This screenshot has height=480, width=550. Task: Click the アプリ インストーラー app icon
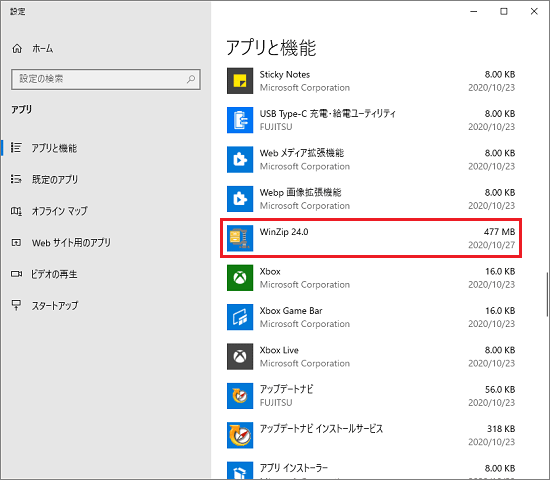[x=240, y=471]
